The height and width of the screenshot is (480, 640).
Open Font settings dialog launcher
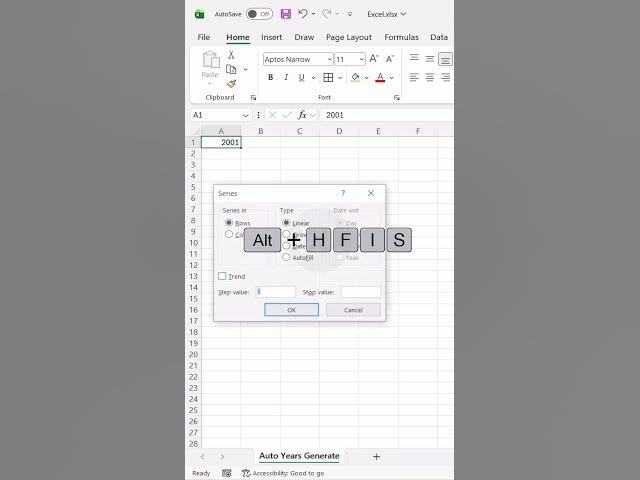(x=397, y=98)
